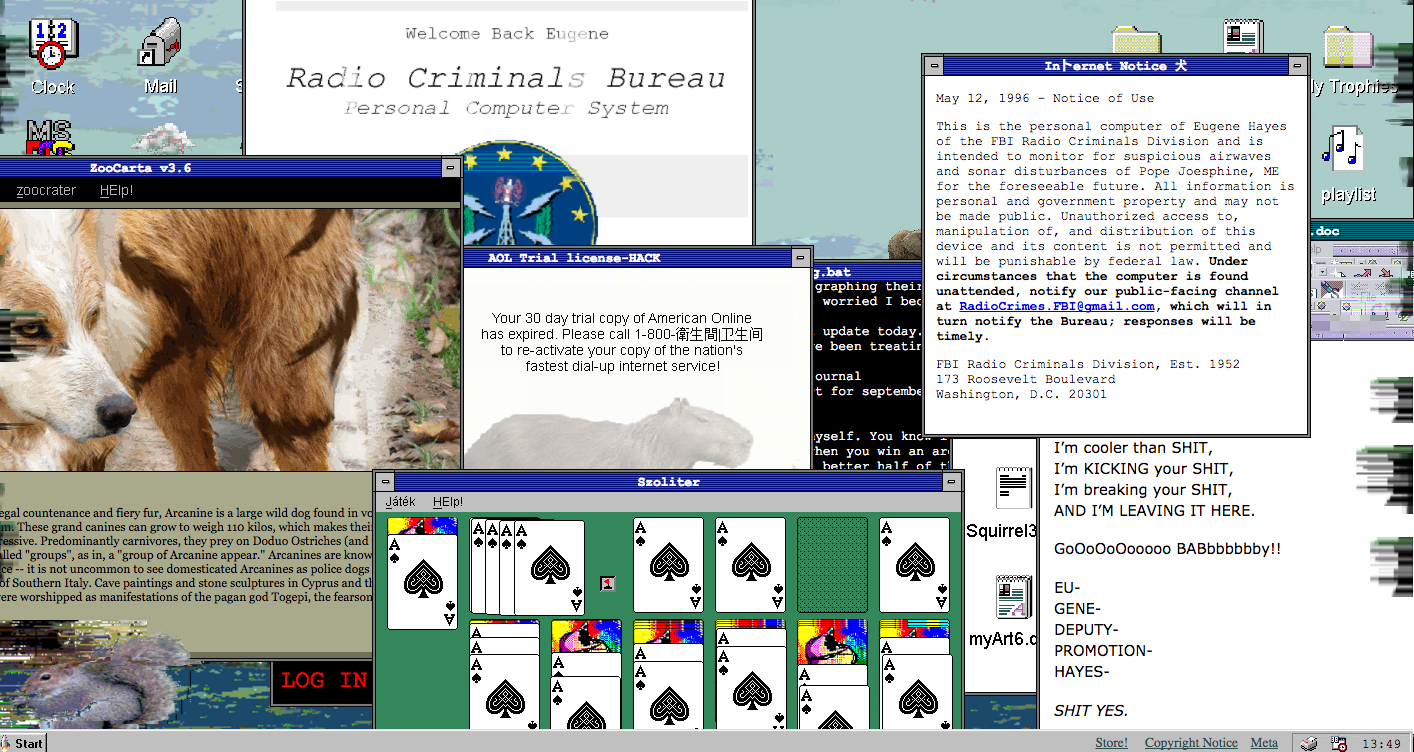Open the Squirrel3 text file icon
The width and height of the screenshot is (1414, 752).
pos(1013,490)
